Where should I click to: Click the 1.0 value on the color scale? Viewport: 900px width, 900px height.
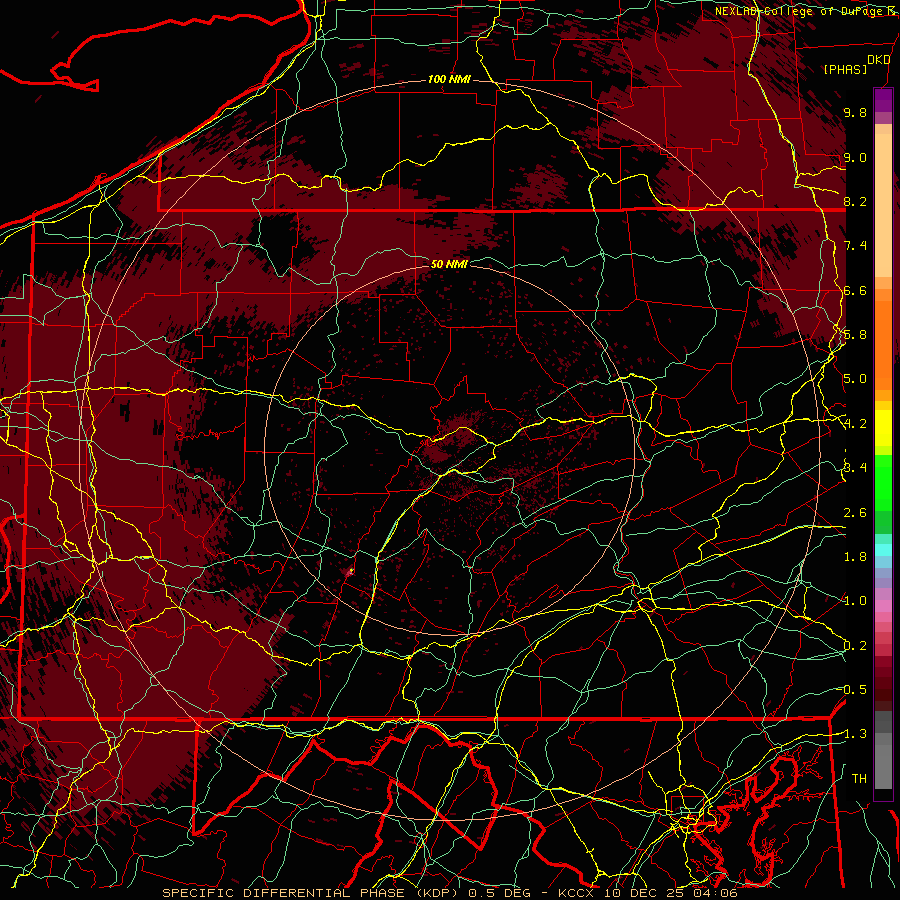[x=855, y=601]
